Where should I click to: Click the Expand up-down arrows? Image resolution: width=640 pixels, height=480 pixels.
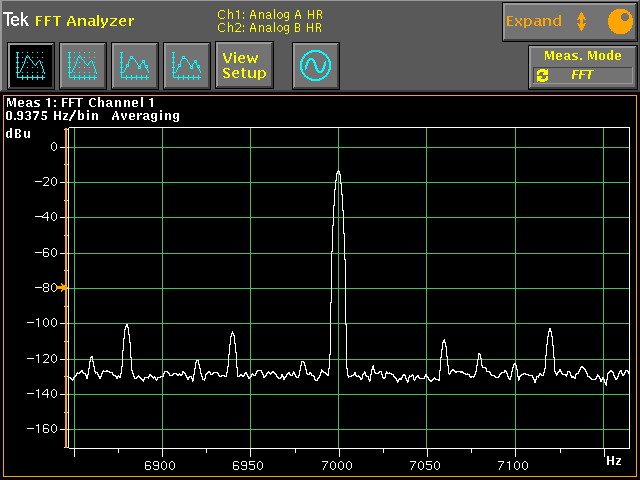pos(581,21)
